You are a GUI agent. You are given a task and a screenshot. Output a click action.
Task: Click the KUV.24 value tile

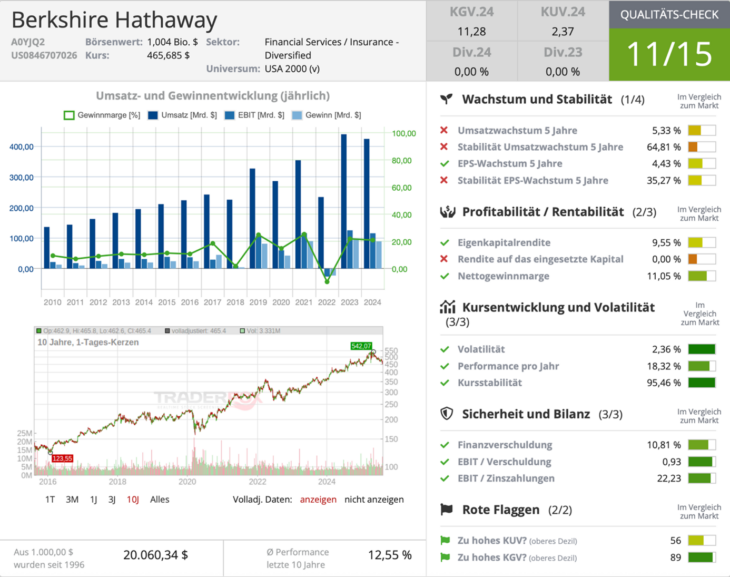click(x=563, y=21)
